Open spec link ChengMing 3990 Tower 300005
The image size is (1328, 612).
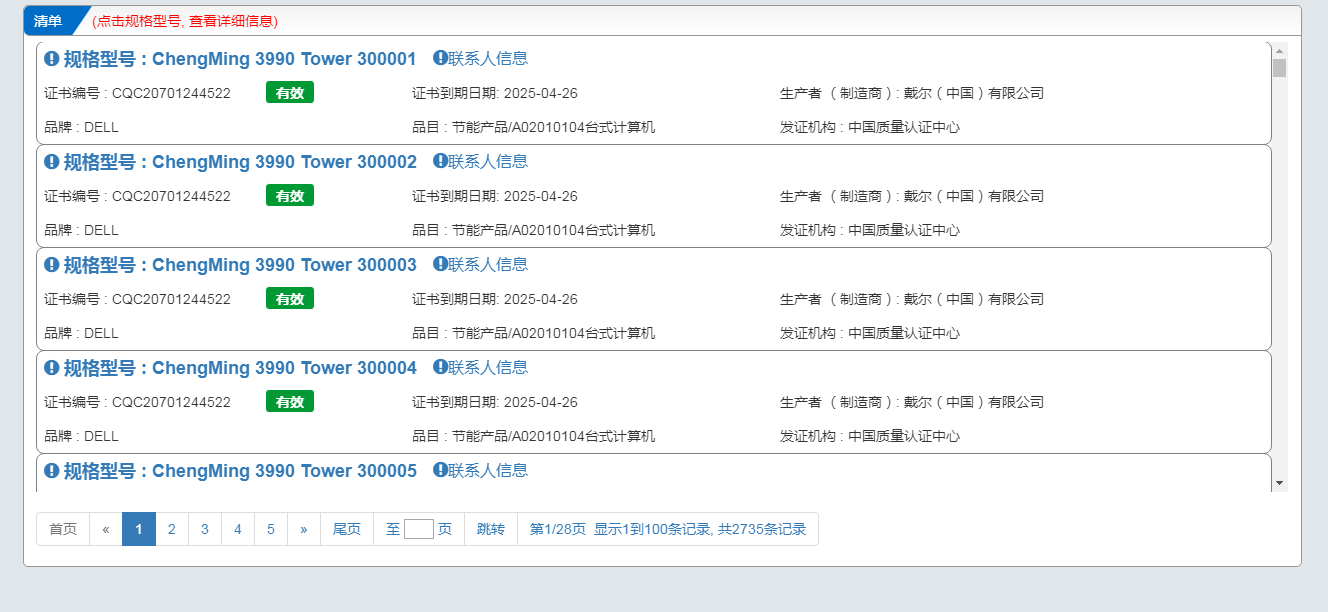tap(240, 471)
